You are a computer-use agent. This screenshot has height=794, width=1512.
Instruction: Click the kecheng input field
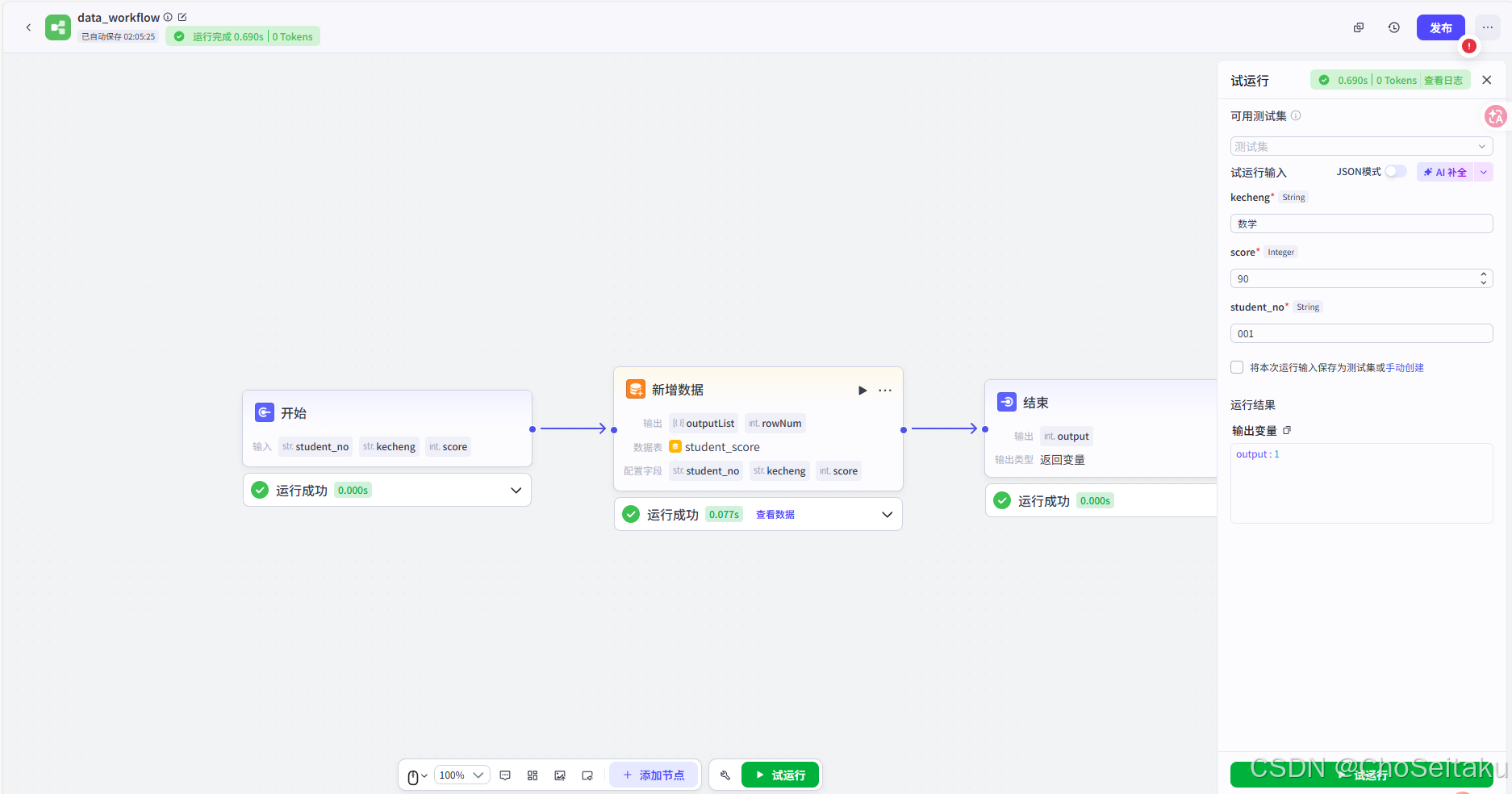coord(1361,224)
